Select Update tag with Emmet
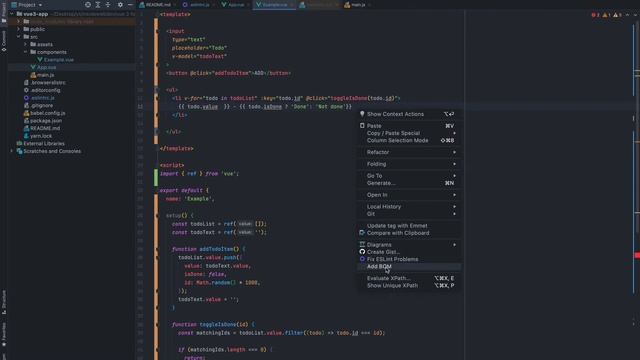This screenshot has width=640, height=360. pos(410,225)
